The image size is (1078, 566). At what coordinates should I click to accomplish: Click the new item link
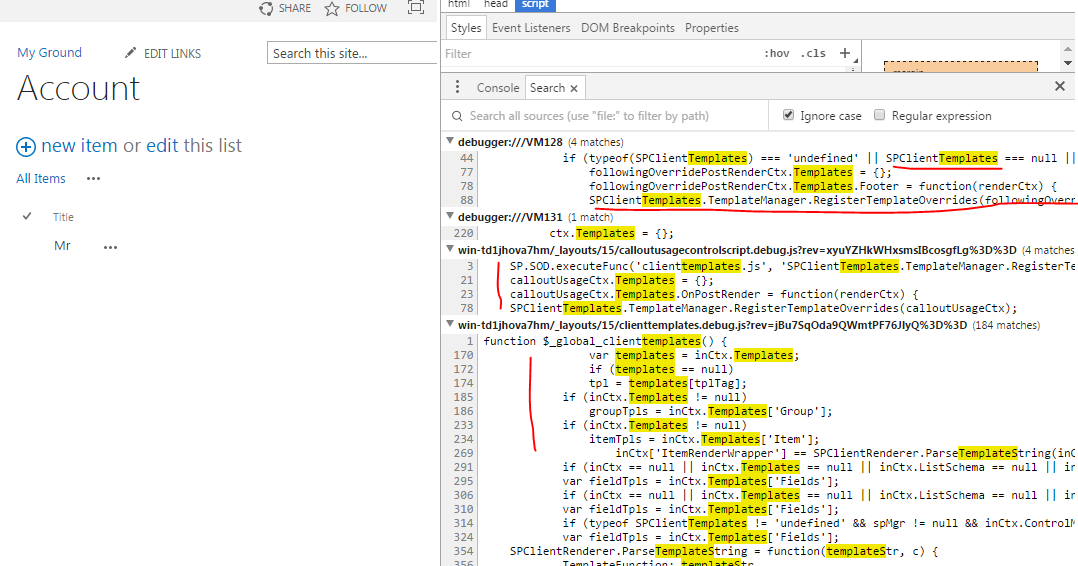coord(79,146)
